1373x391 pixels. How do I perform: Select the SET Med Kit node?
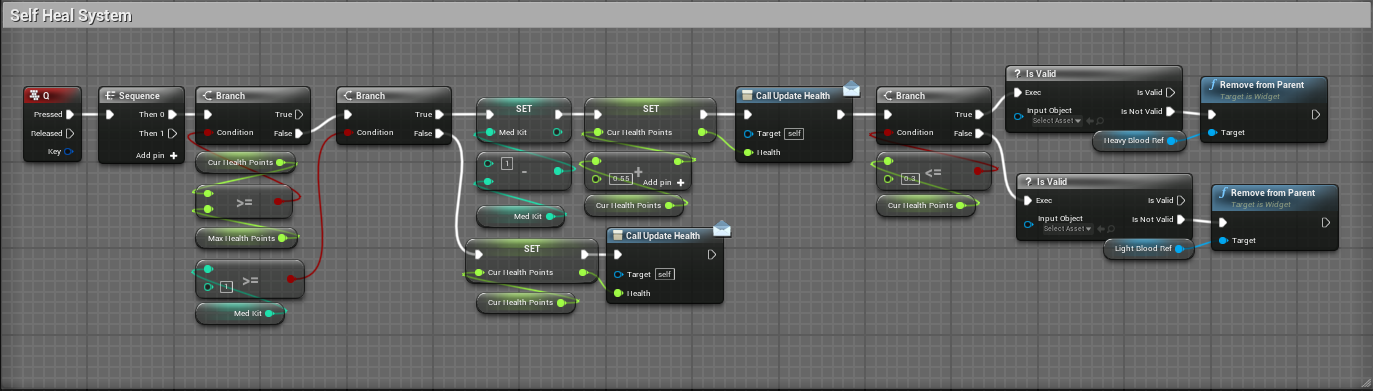tap(523, 120)
